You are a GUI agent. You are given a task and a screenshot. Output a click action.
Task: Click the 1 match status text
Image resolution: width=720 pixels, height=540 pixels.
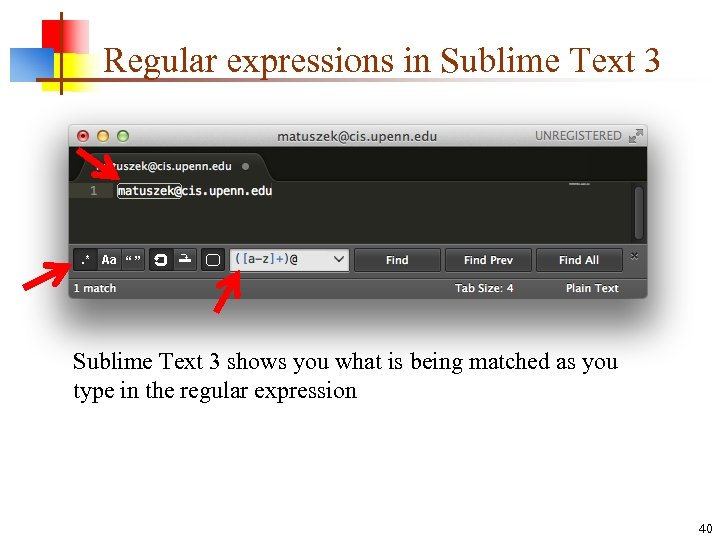pyautogui.click(x=95, y=288)
